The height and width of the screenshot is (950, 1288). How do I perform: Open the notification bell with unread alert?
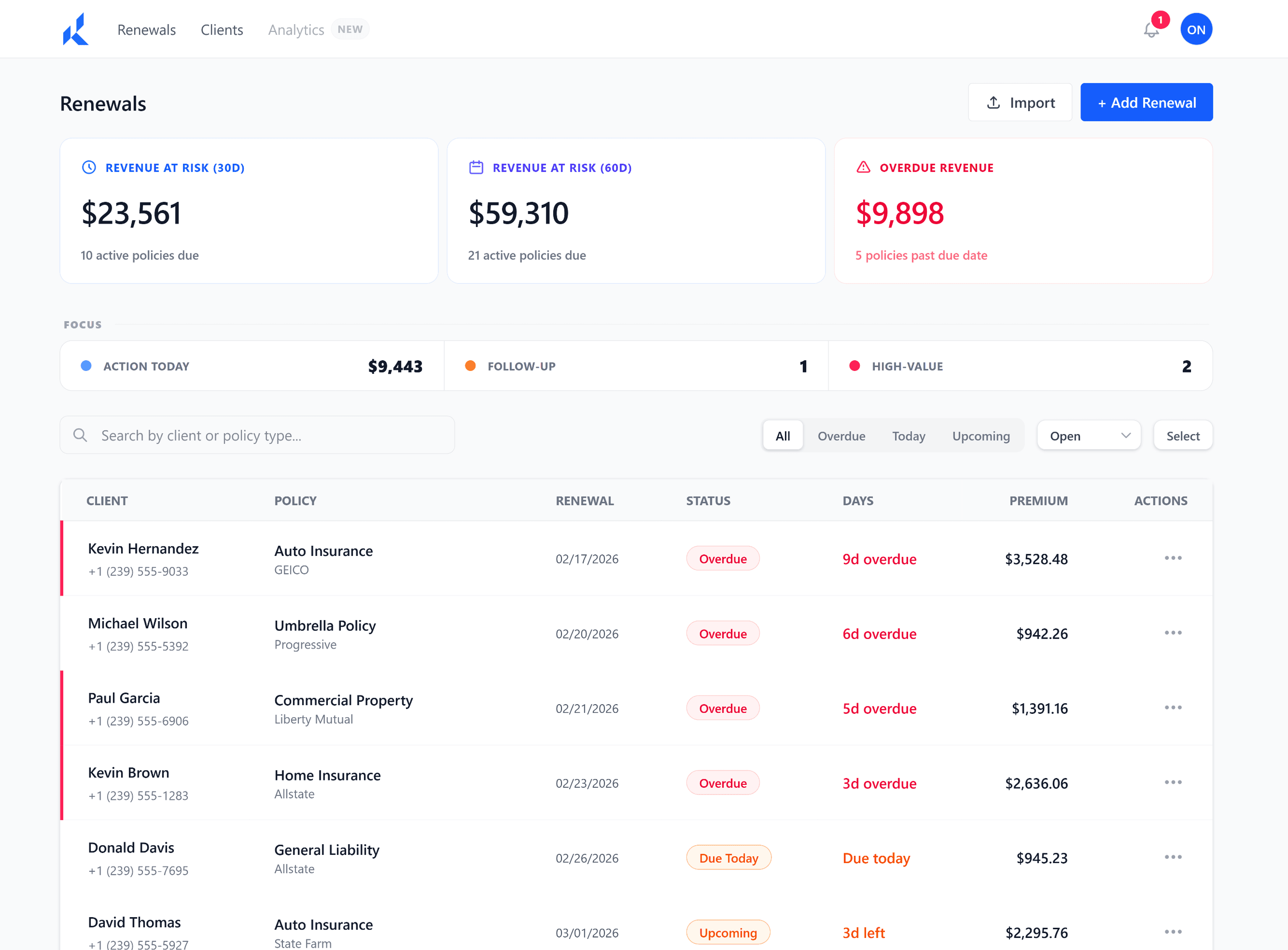click(x=1151, y=30)
